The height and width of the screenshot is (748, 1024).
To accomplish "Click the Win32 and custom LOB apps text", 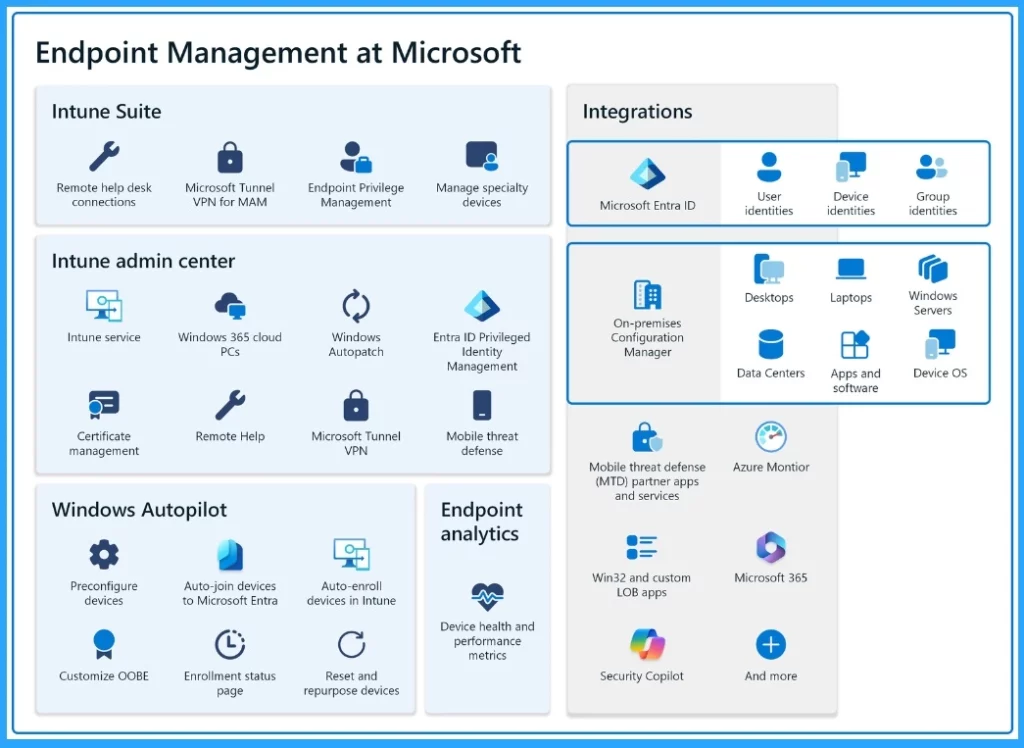I will 641,585.
